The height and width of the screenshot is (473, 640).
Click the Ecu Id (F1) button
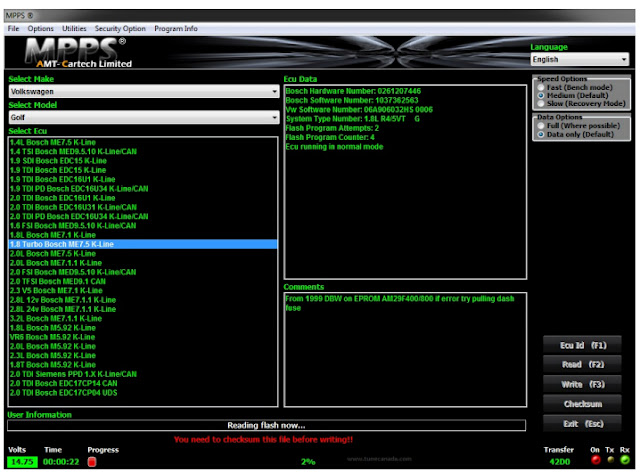tap(582, 345)
